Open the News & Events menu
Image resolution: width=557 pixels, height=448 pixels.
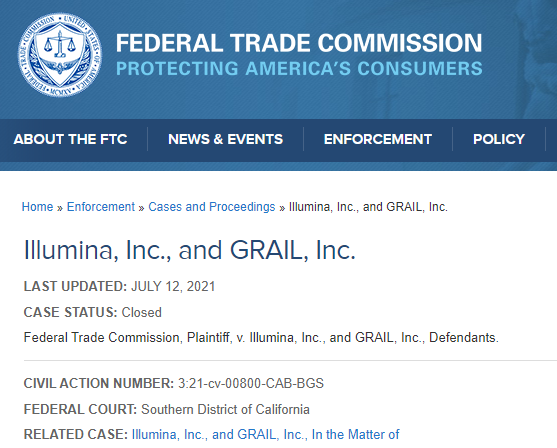click(x=226, y=139)
